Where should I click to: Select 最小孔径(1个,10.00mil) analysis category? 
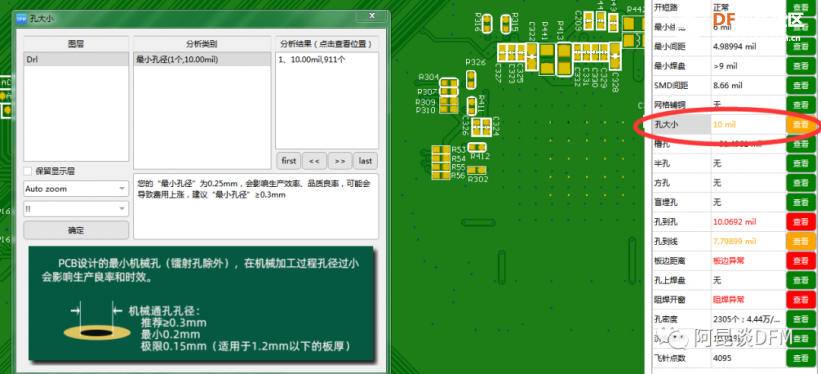pos(202,60)
